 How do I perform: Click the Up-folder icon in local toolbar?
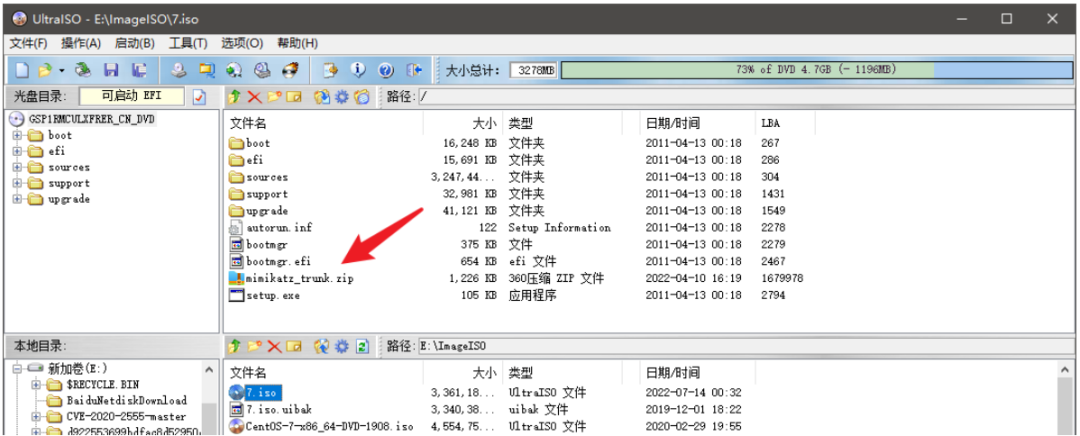pyautogui.click(x=235, y=346)
